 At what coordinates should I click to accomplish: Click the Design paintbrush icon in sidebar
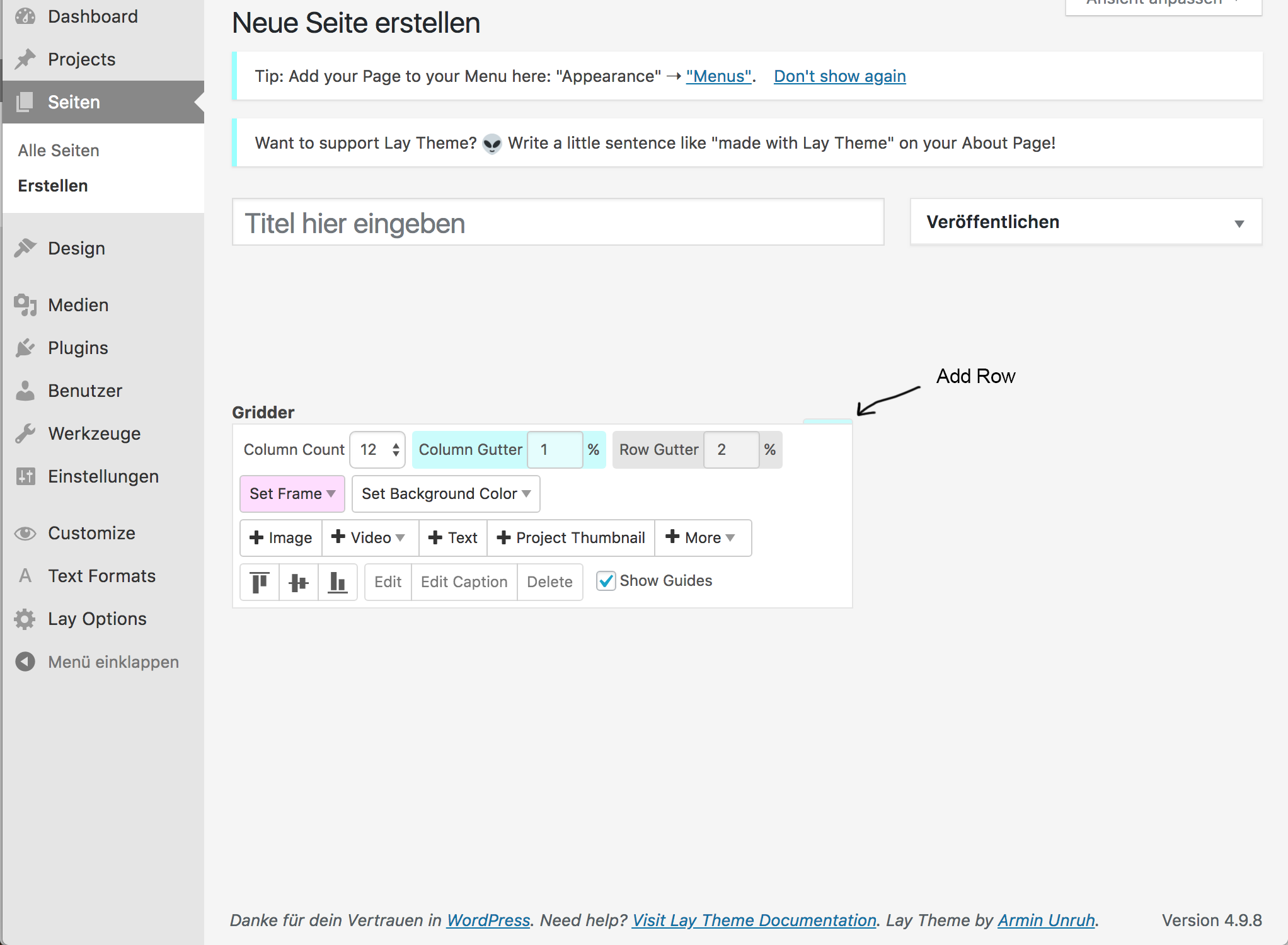(25, 248)
